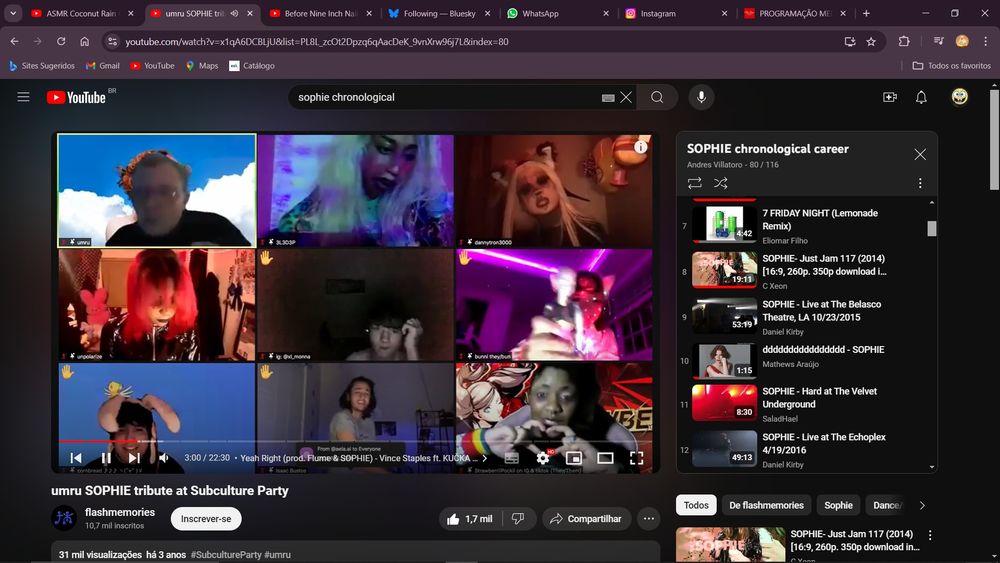Seek using the red video progress bar
The image size is (1000, 563).
pyautogui.click(x=355, y=441)
